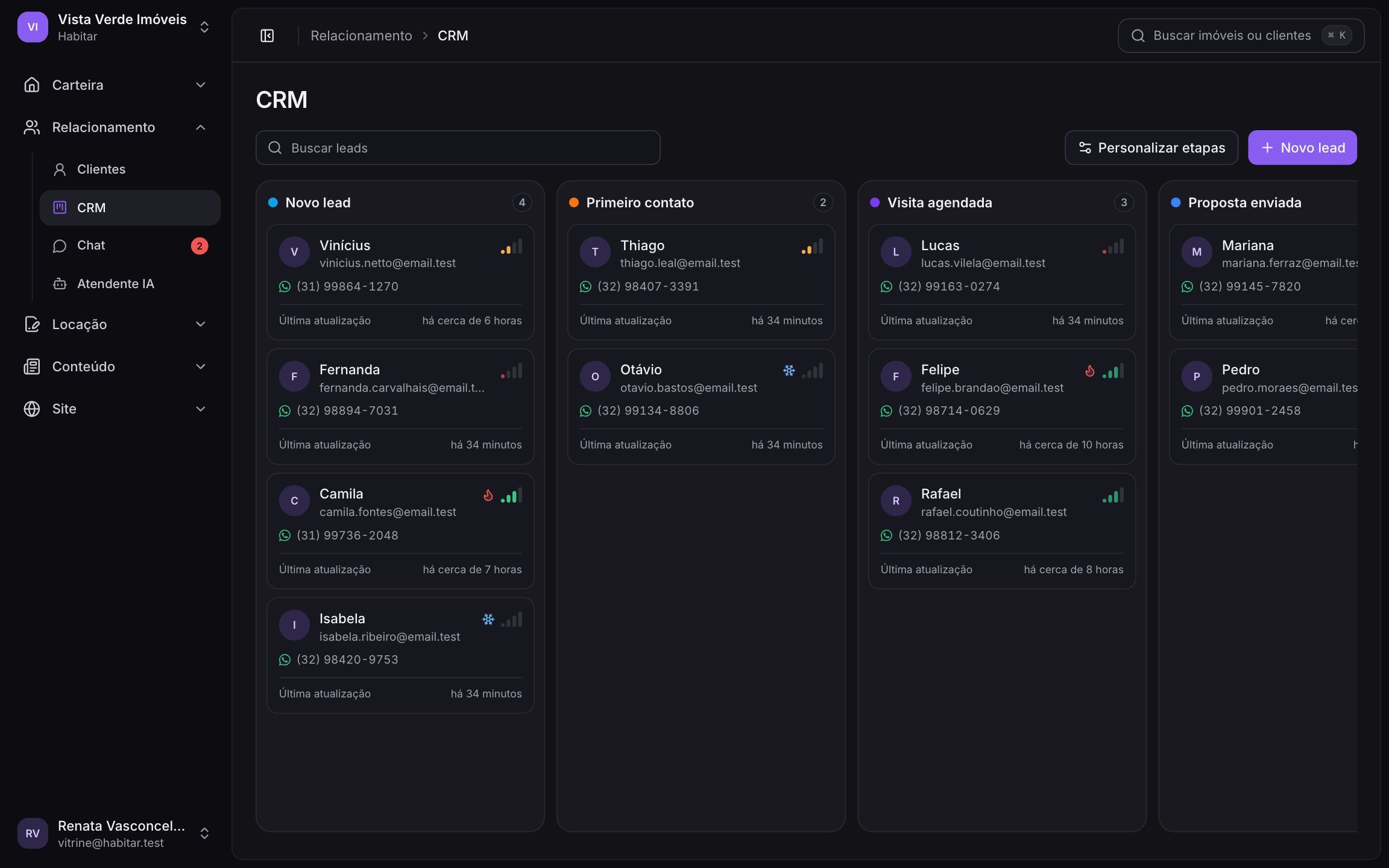Click signal bars on Thiago card
Viewport: 1389px width, 868px height.
pos(812,247)
